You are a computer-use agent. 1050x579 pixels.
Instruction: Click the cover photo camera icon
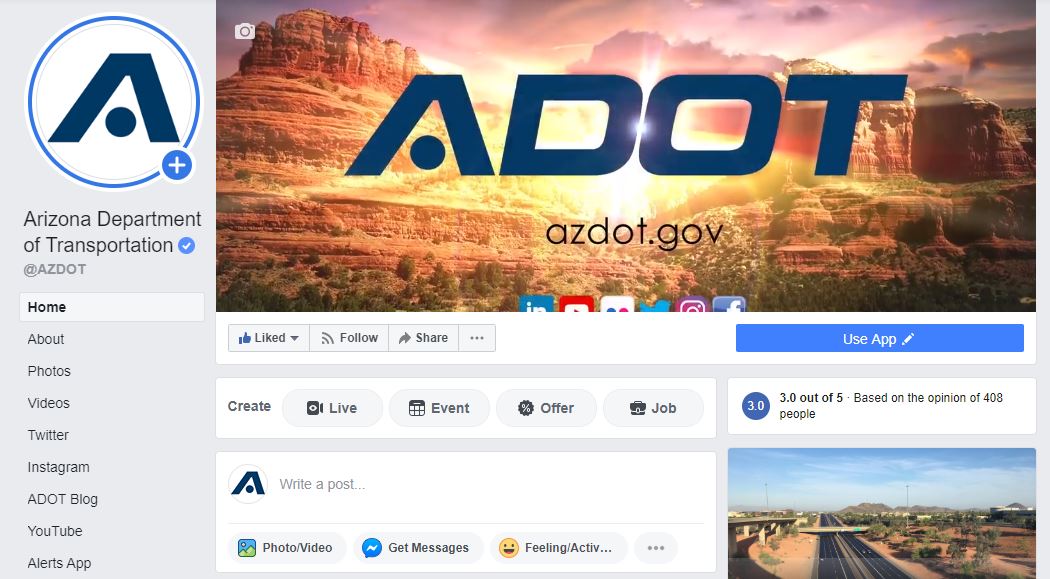tap(244, 31)
